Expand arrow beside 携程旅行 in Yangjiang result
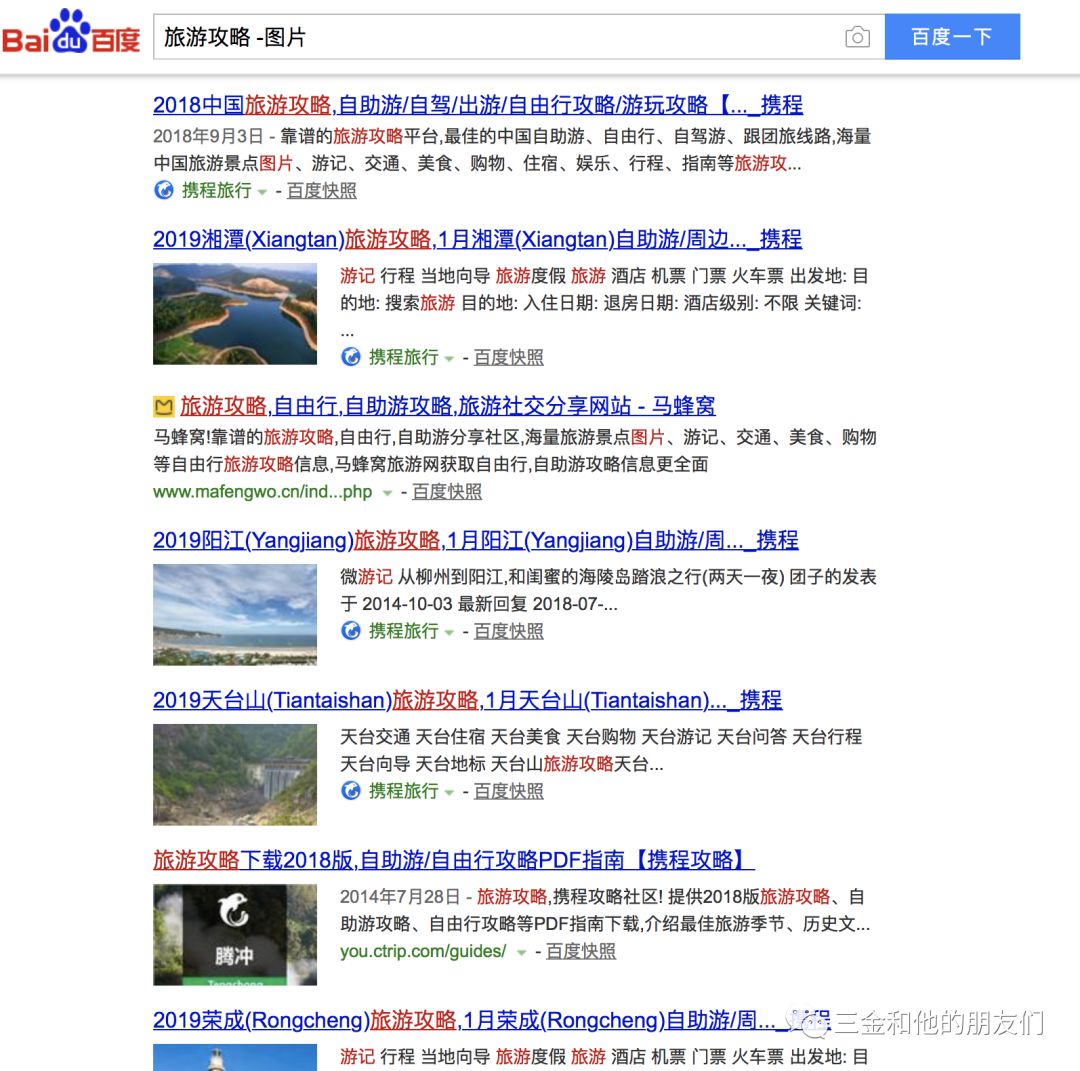 click(449, 633)
